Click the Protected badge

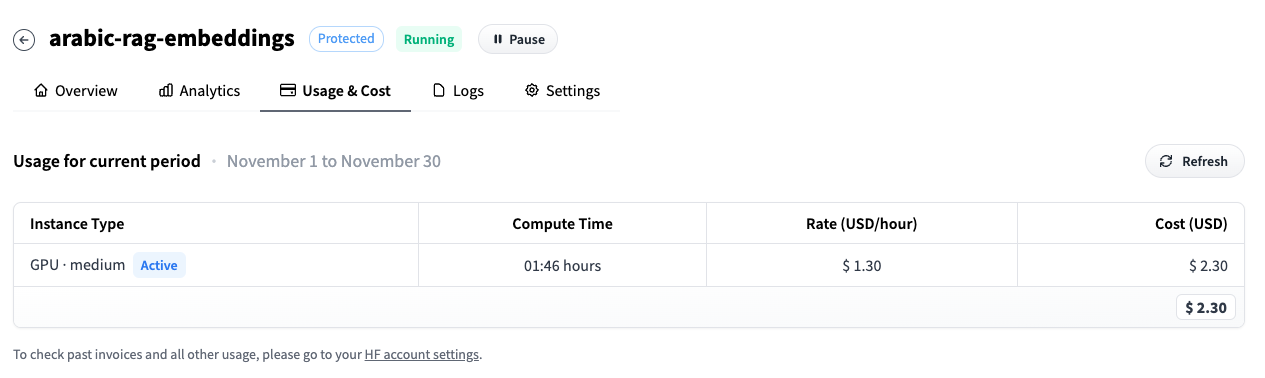tap(346, 39)
